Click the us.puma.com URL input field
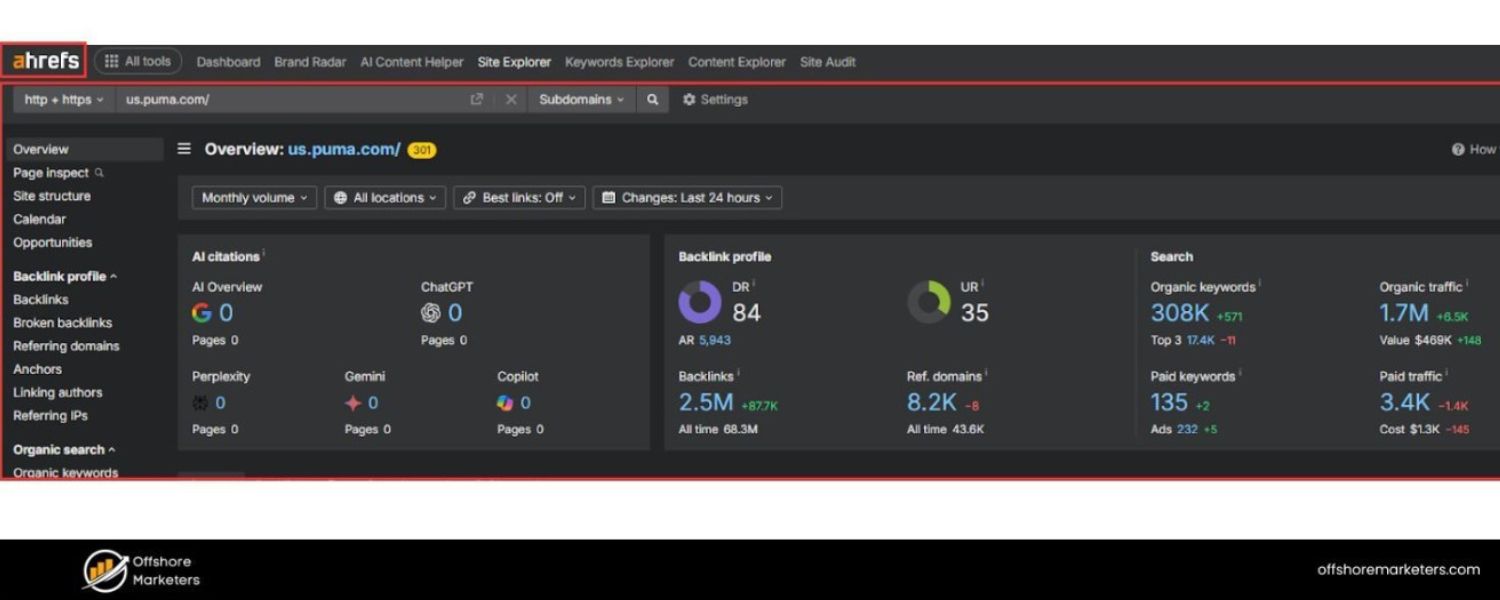Screen dimensions: 1500x600 [x=290, y=100]
